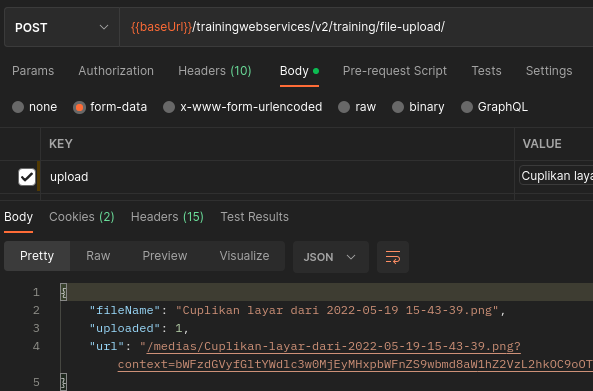The height and width of the screenshot is (391, 593).
Task: Open the request Settings tab
Action: click(549, 71)
